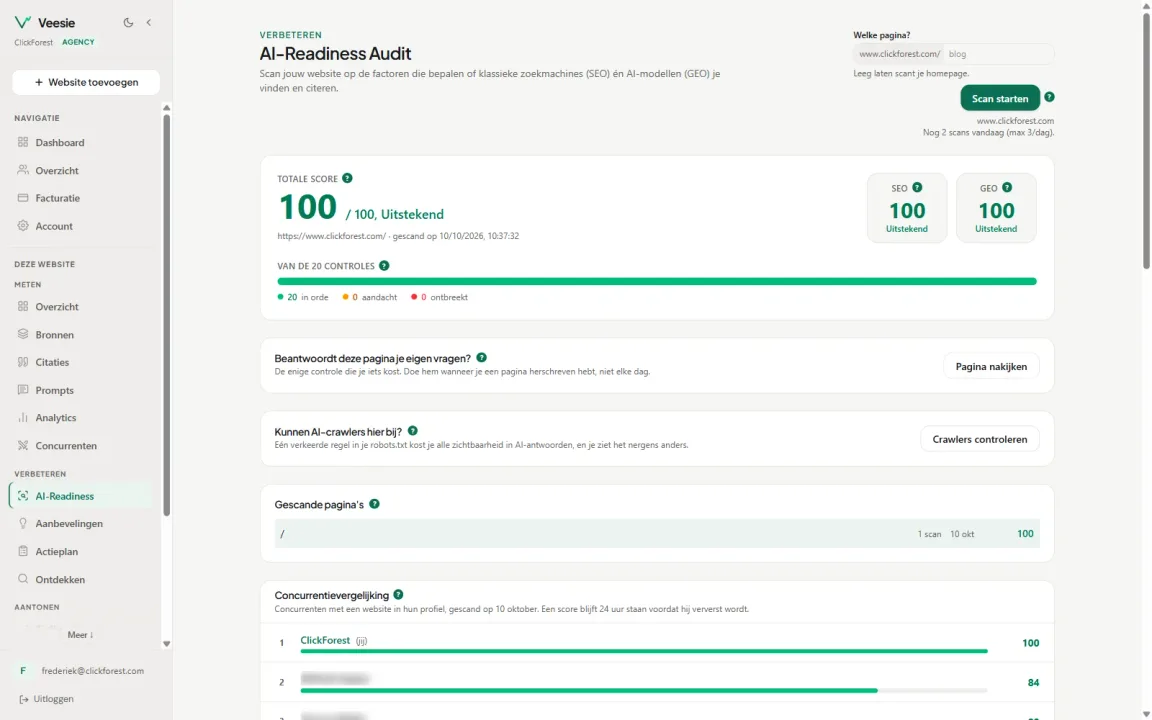The height and width of the screenshot is (720, 1152).
Task: Click the Crawlers controleren button
Action: (x=979, y=439)
